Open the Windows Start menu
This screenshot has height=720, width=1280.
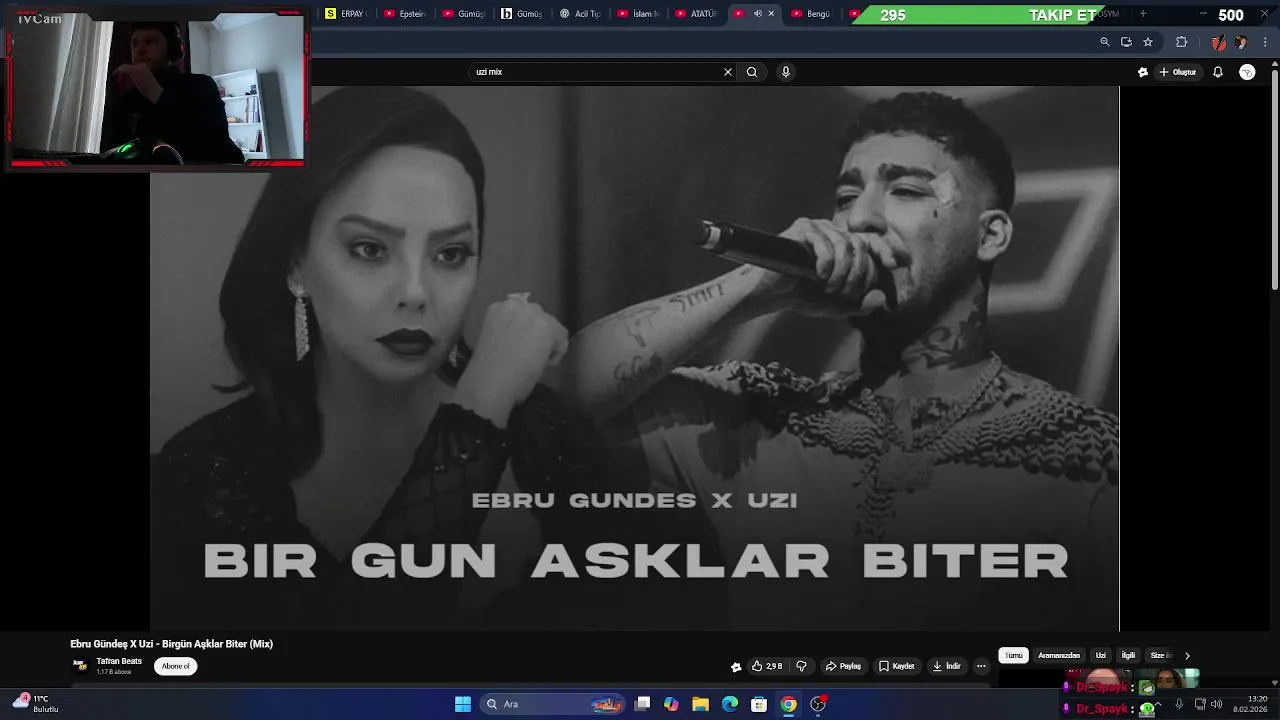click(x=463, y=704)
